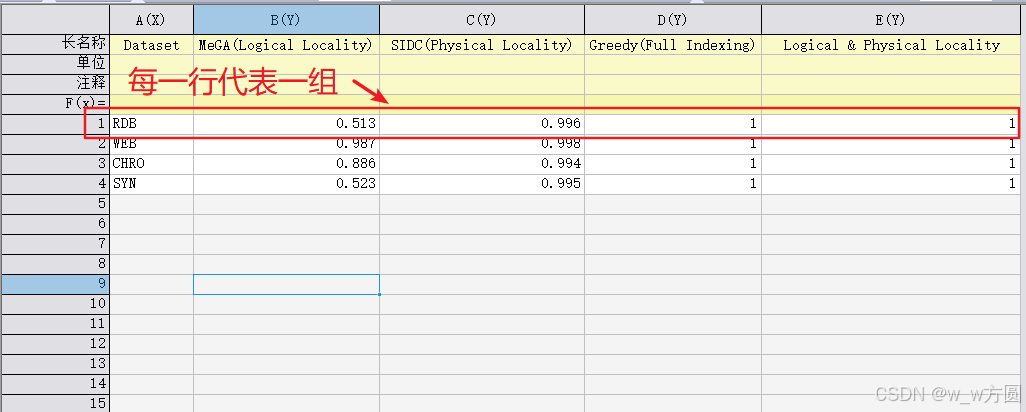Select row header 5
This screenshot has width=1026, height=412.
tap(55, 203)
